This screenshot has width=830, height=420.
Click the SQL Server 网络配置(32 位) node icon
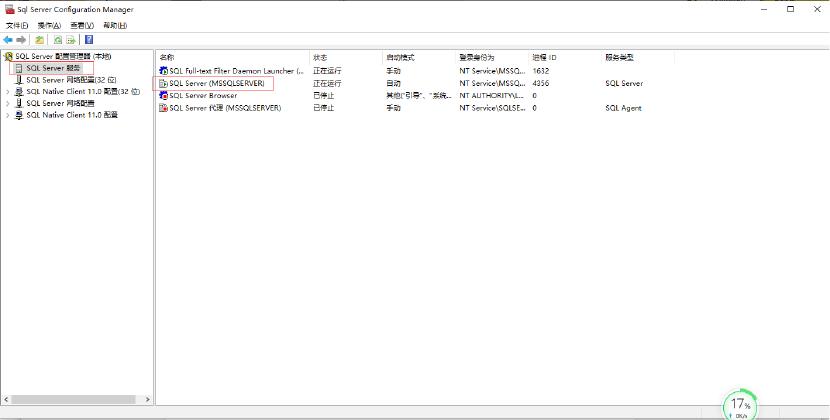click(19, 80)
